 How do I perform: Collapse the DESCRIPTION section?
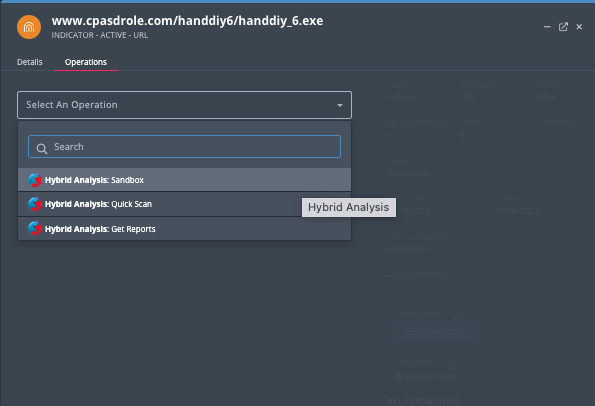(x=389, y=275)
